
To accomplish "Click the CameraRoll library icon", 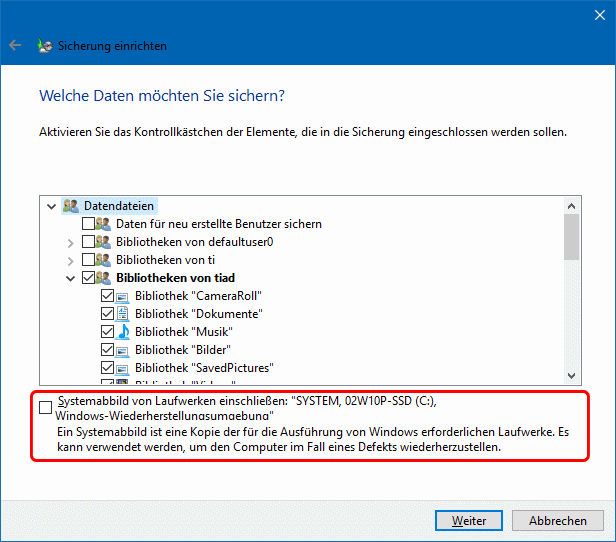I will pos(123,296).
